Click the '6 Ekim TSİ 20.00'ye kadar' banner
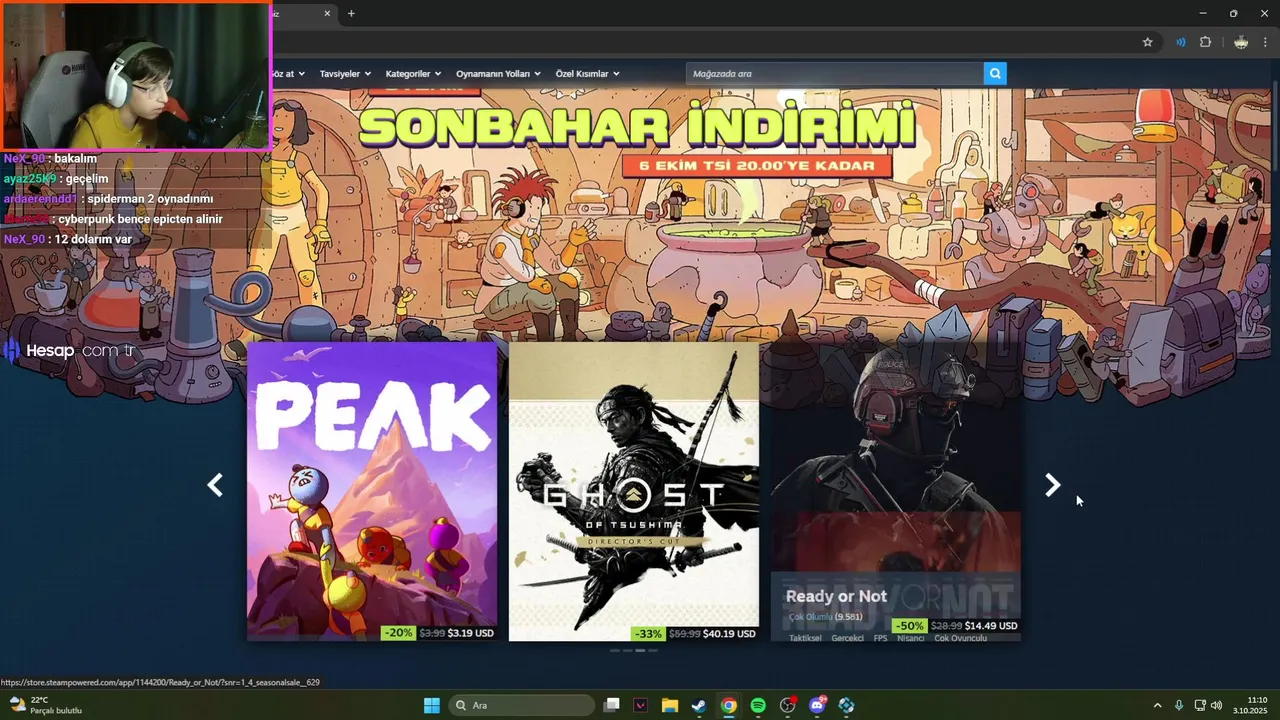Screen dimensions: 1280x720 pos(756,166)
